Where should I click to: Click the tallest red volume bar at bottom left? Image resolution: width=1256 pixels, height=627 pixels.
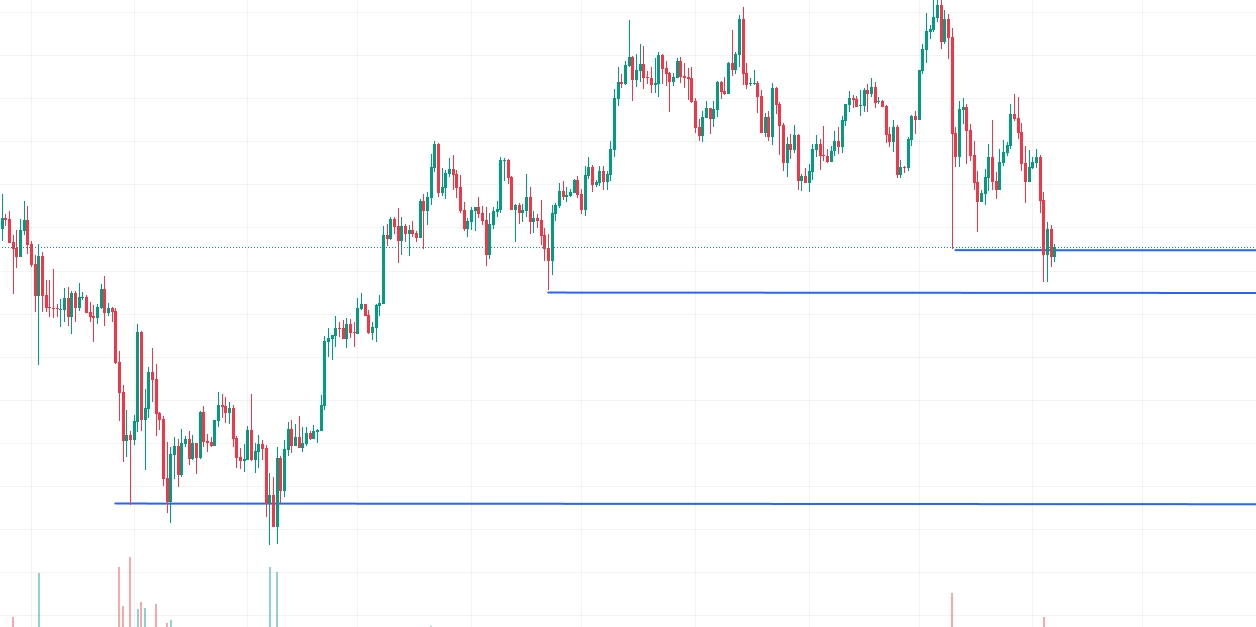coord(130,592)
